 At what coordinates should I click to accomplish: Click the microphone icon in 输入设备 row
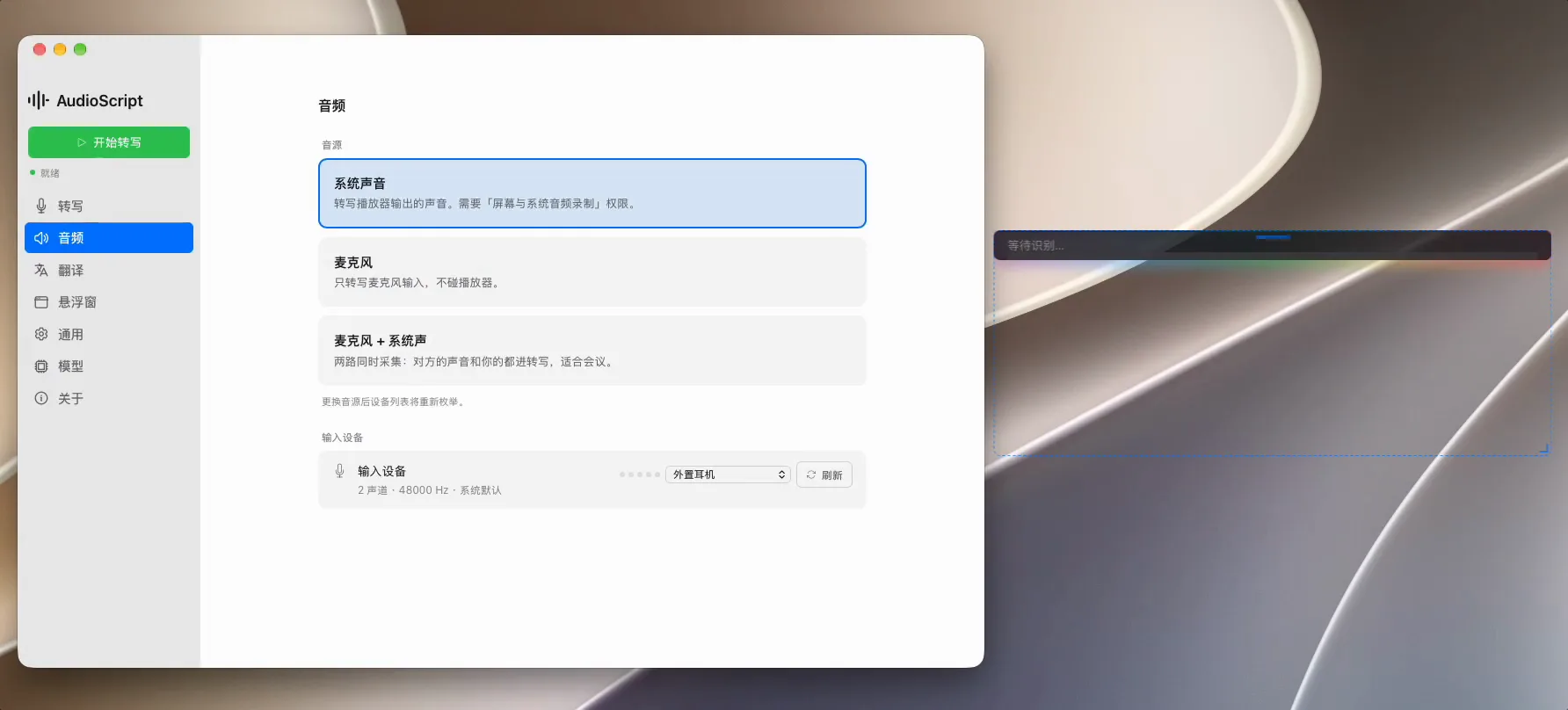point(339,471)
